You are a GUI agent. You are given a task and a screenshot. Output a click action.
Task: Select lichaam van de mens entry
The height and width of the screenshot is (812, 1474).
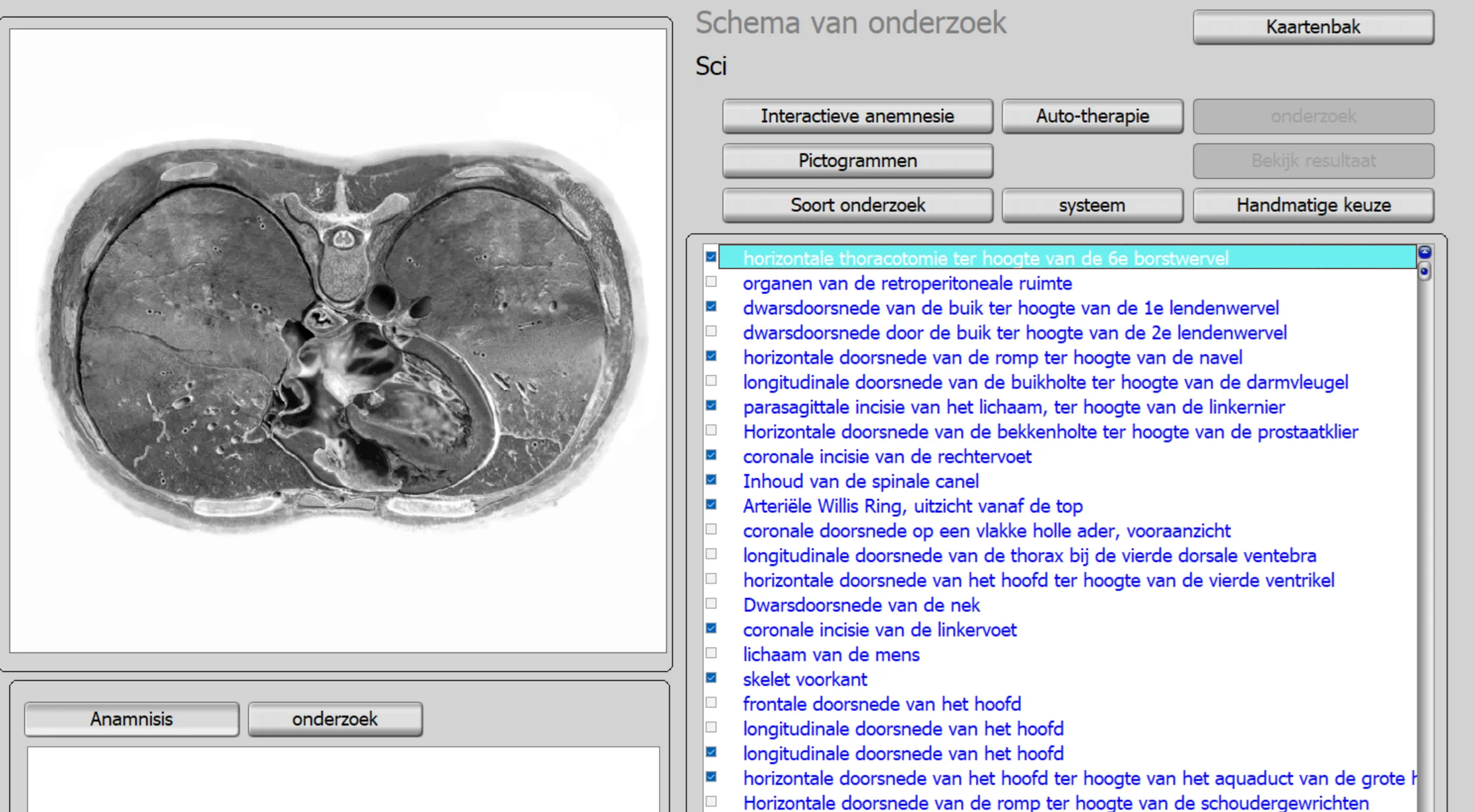tap(831, 655)
